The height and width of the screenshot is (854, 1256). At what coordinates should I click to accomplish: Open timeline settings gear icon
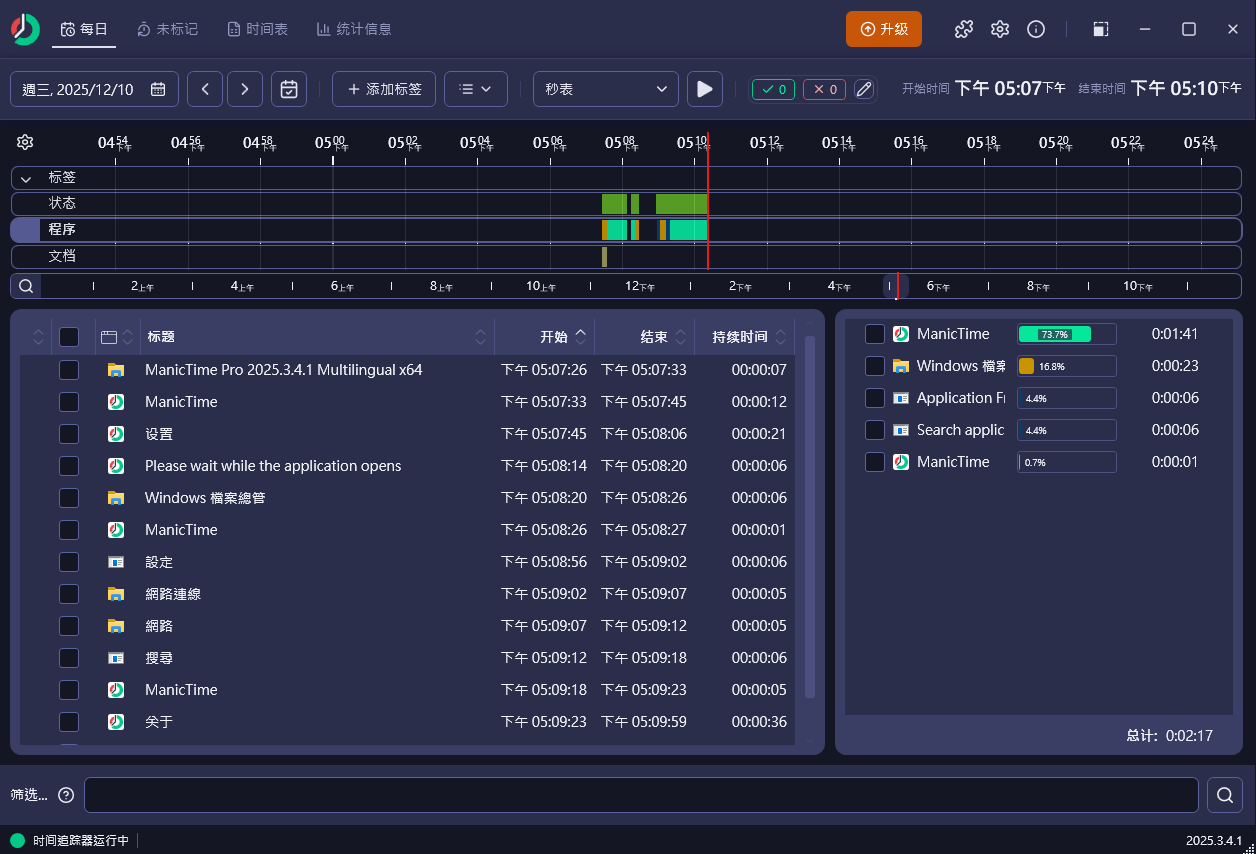(26, 142)
